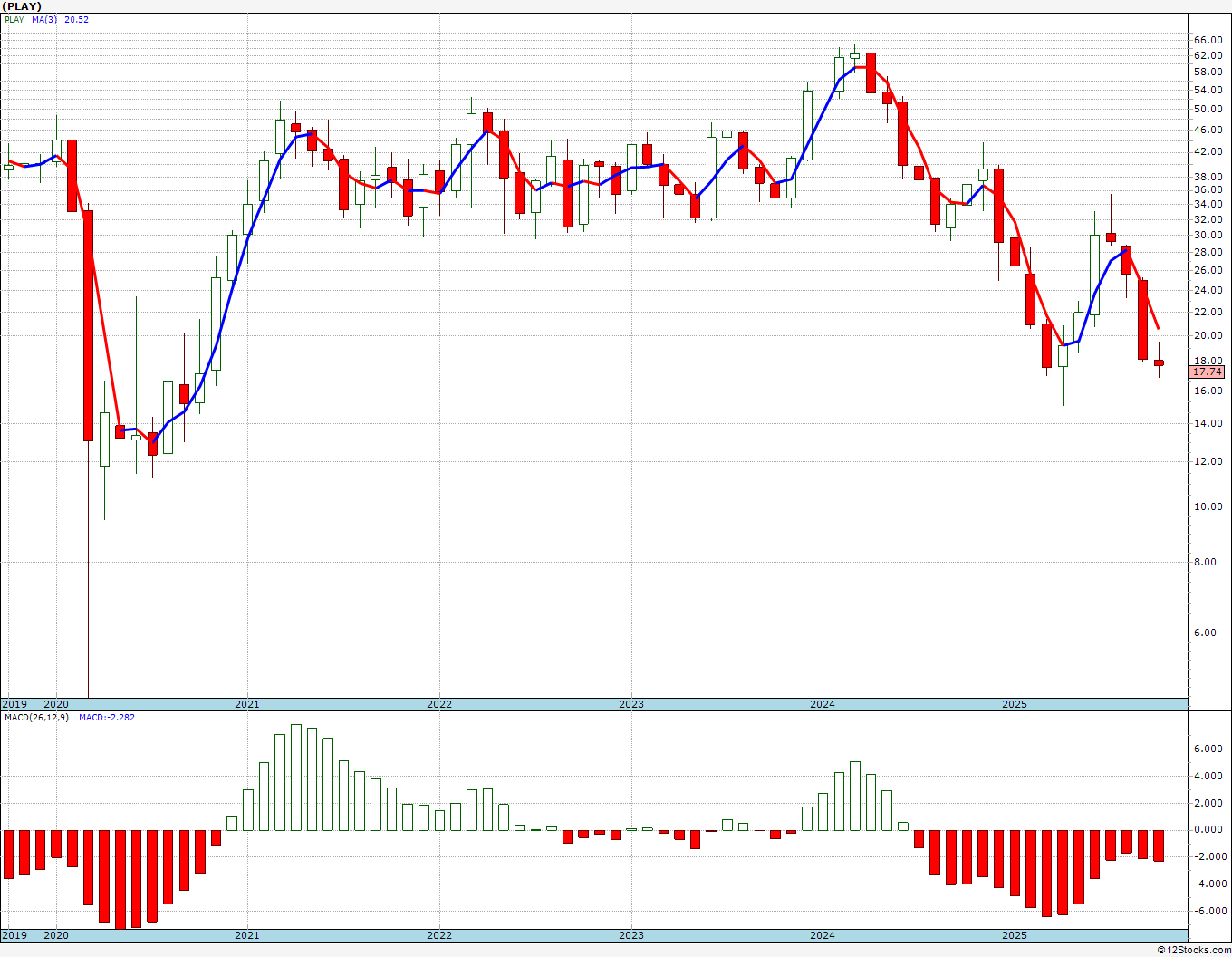The image size is (1232, 957).
Task: Click "2021" on the bottom MACD time axis
Action: point(247,935)
